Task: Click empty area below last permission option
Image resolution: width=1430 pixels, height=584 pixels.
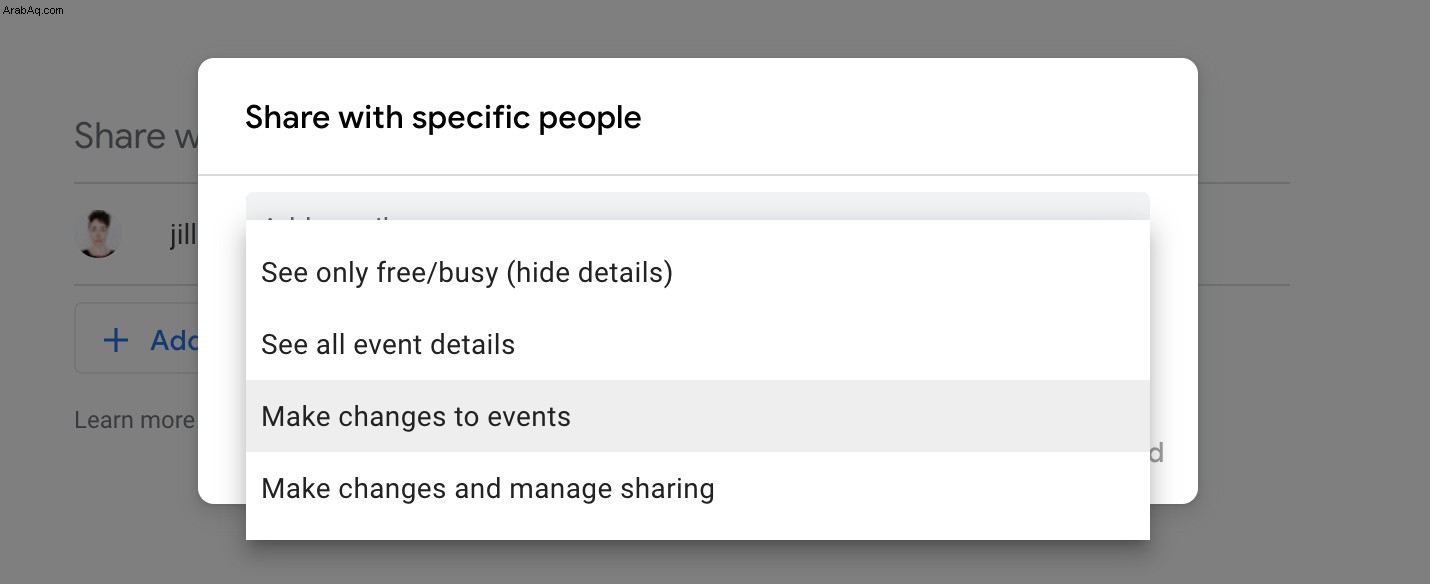Action: 697,532
